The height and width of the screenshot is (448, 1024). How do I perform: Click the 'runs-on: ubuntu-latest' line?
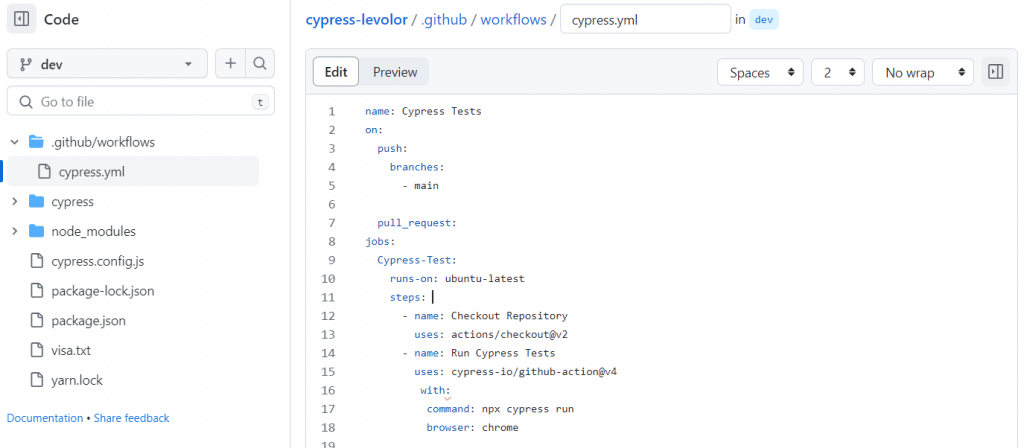pos(457,279)
